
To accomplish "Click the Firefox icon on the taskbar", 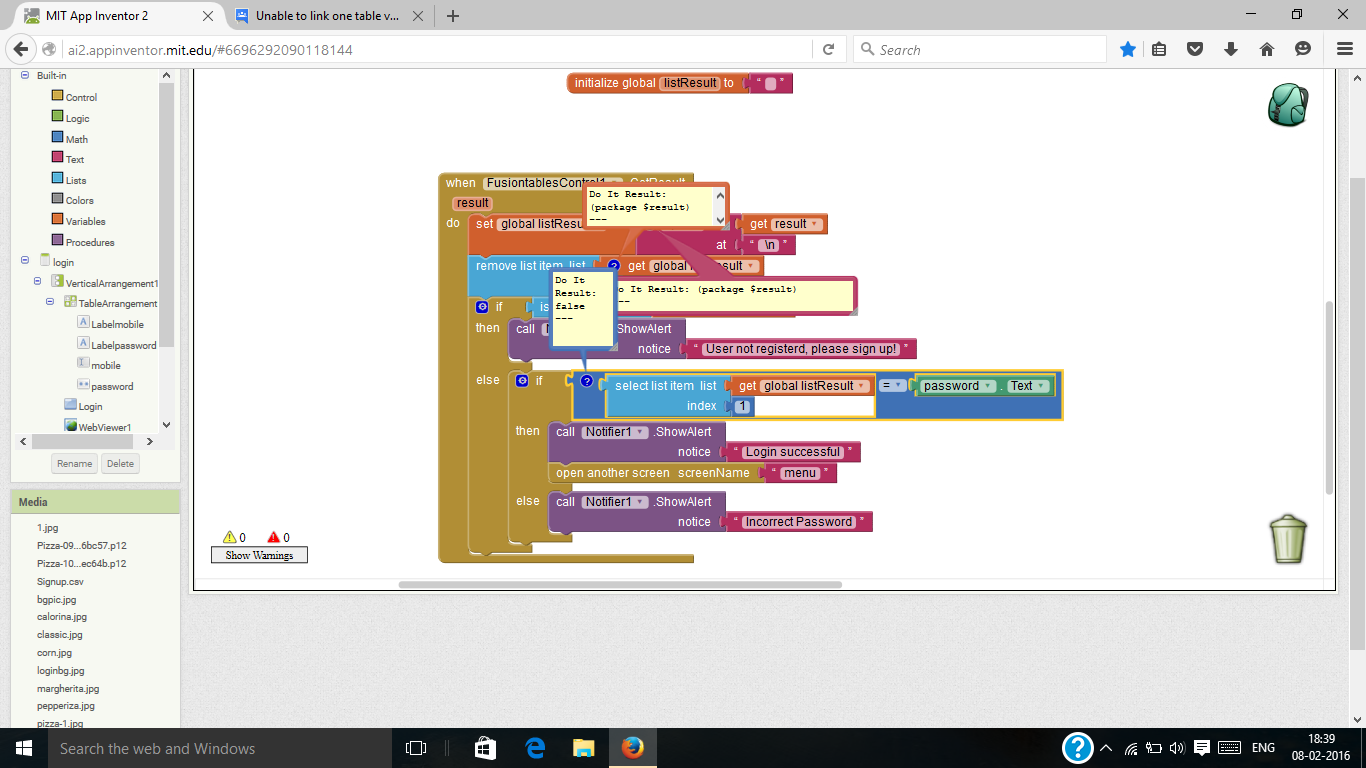I will 632,748.
